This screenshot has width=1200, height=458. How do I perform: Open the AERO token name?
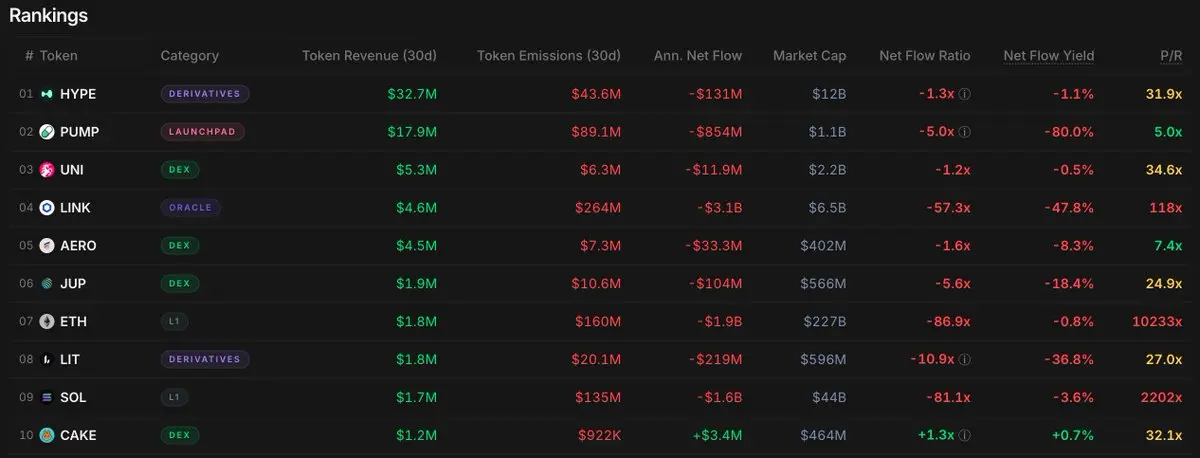(78, 246)
